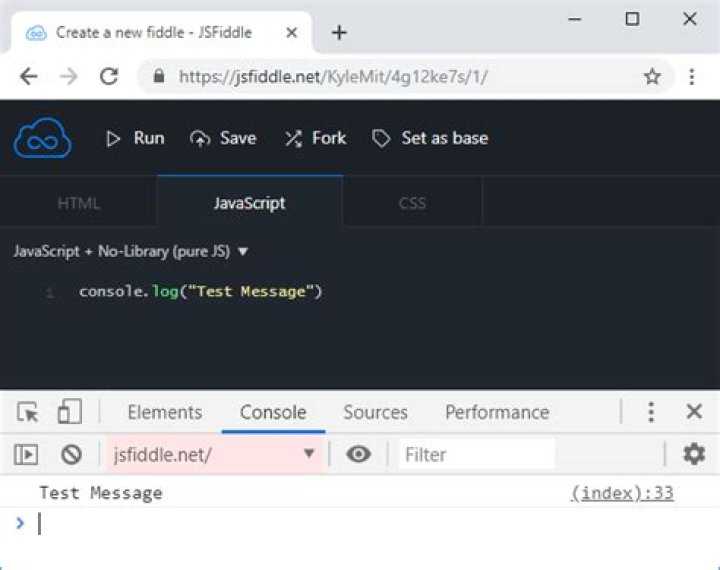Click the jsfiddle.net URL address bar
The width and height of the screenshot is (720, 570).
coord(333,76)
